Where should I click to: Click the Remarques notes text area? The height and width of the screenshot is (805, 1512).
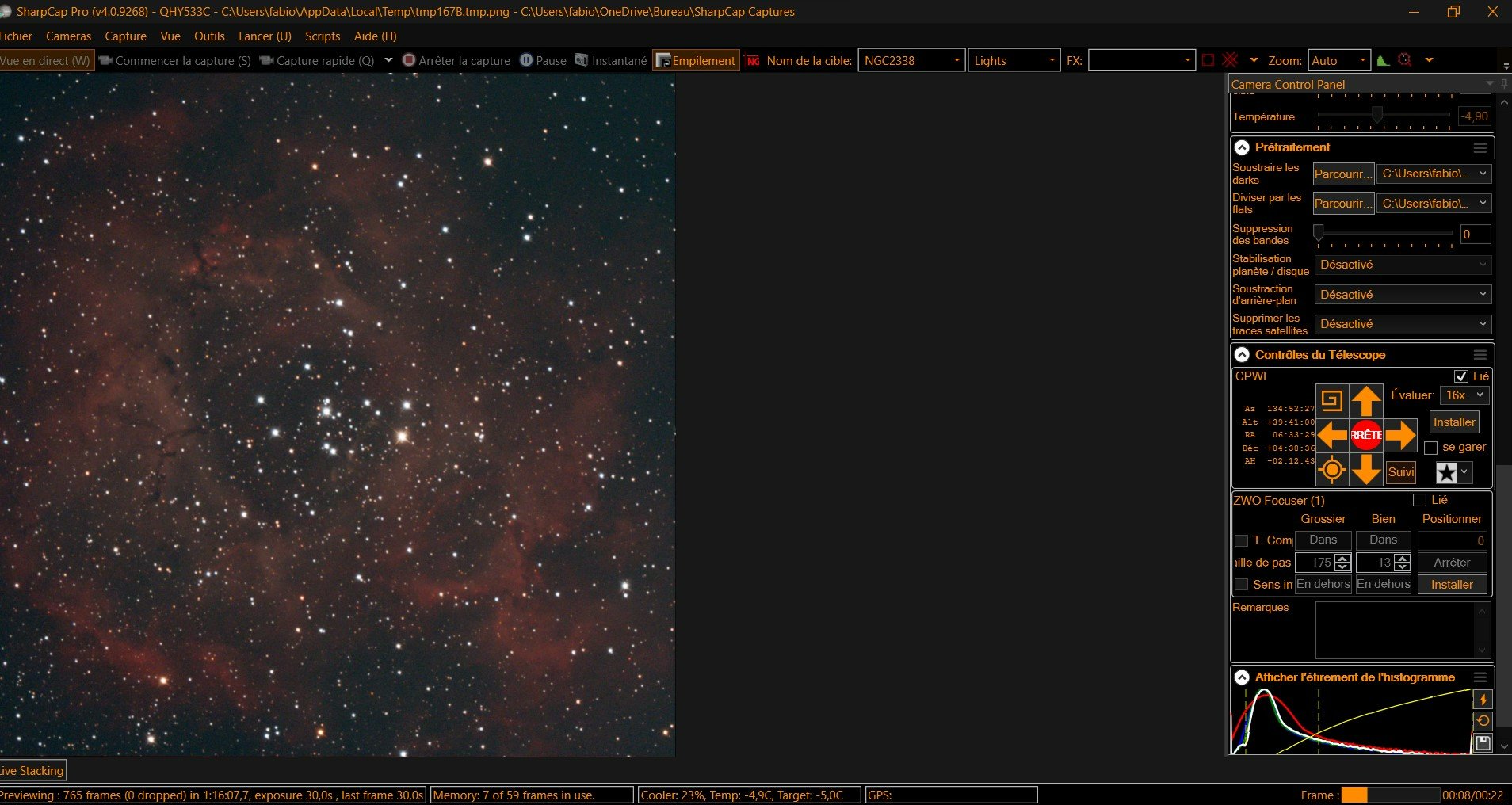coord(1395,631)
